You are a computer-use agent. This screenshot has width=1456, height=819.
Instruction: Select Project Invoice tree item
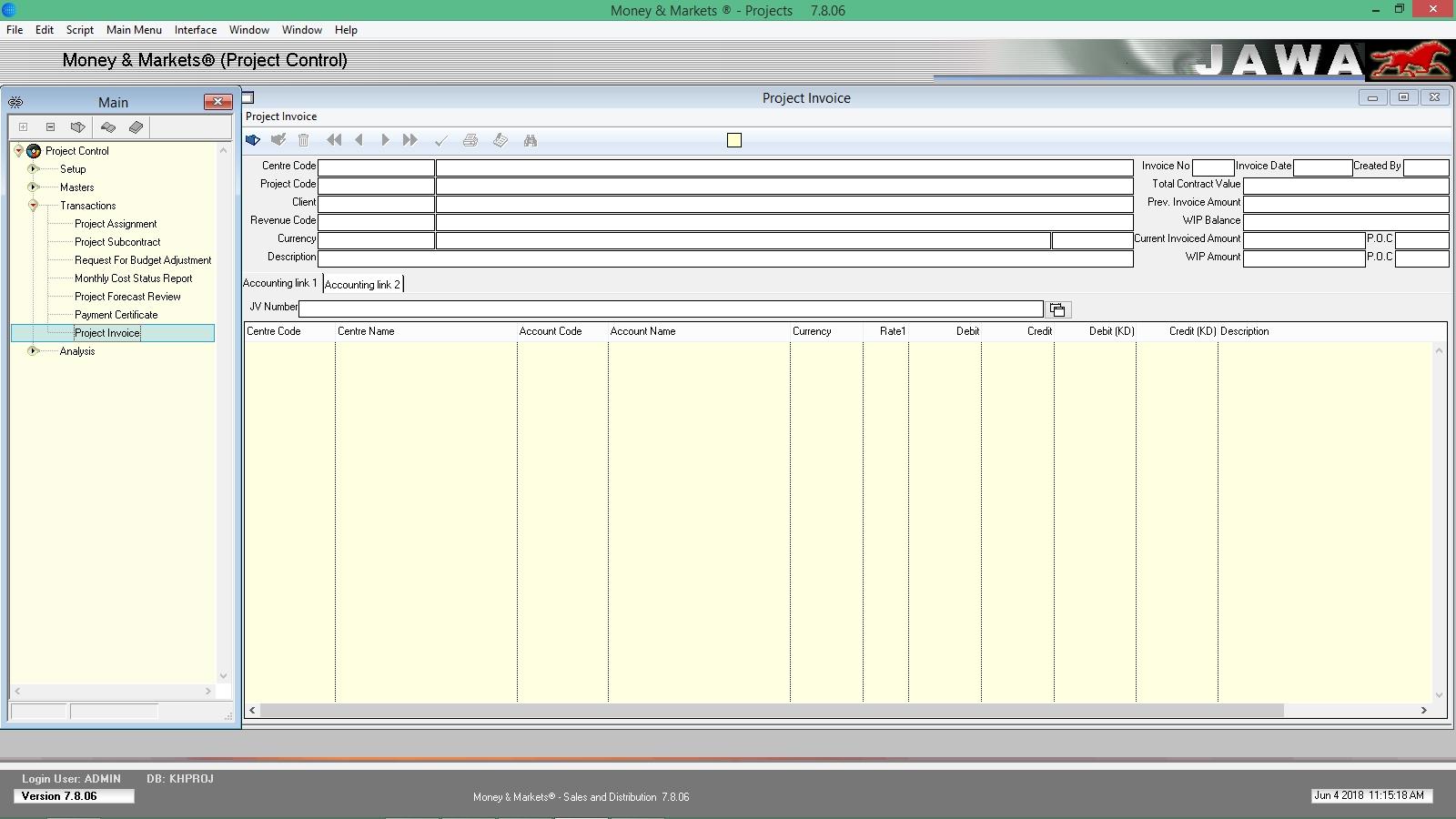click(107, 333)
